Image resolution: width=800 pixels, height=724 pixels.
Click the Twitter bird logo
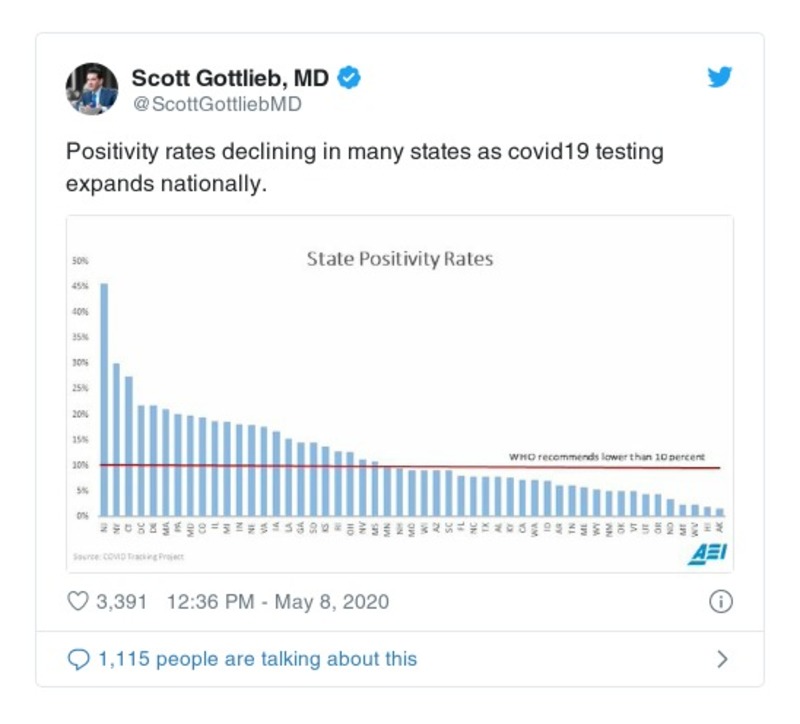point(720,78)
